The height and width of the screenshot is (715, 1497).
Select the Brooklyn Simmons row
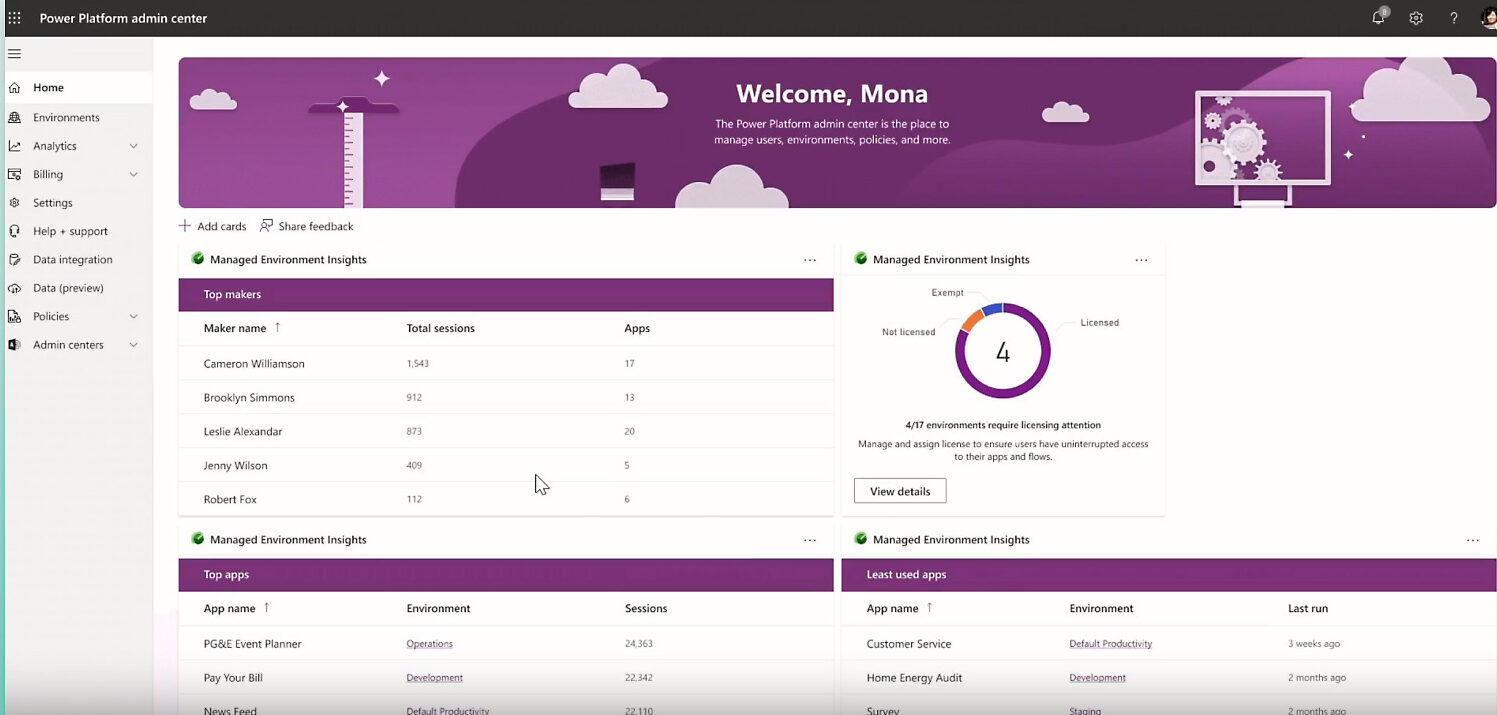(x=506, y=398)
